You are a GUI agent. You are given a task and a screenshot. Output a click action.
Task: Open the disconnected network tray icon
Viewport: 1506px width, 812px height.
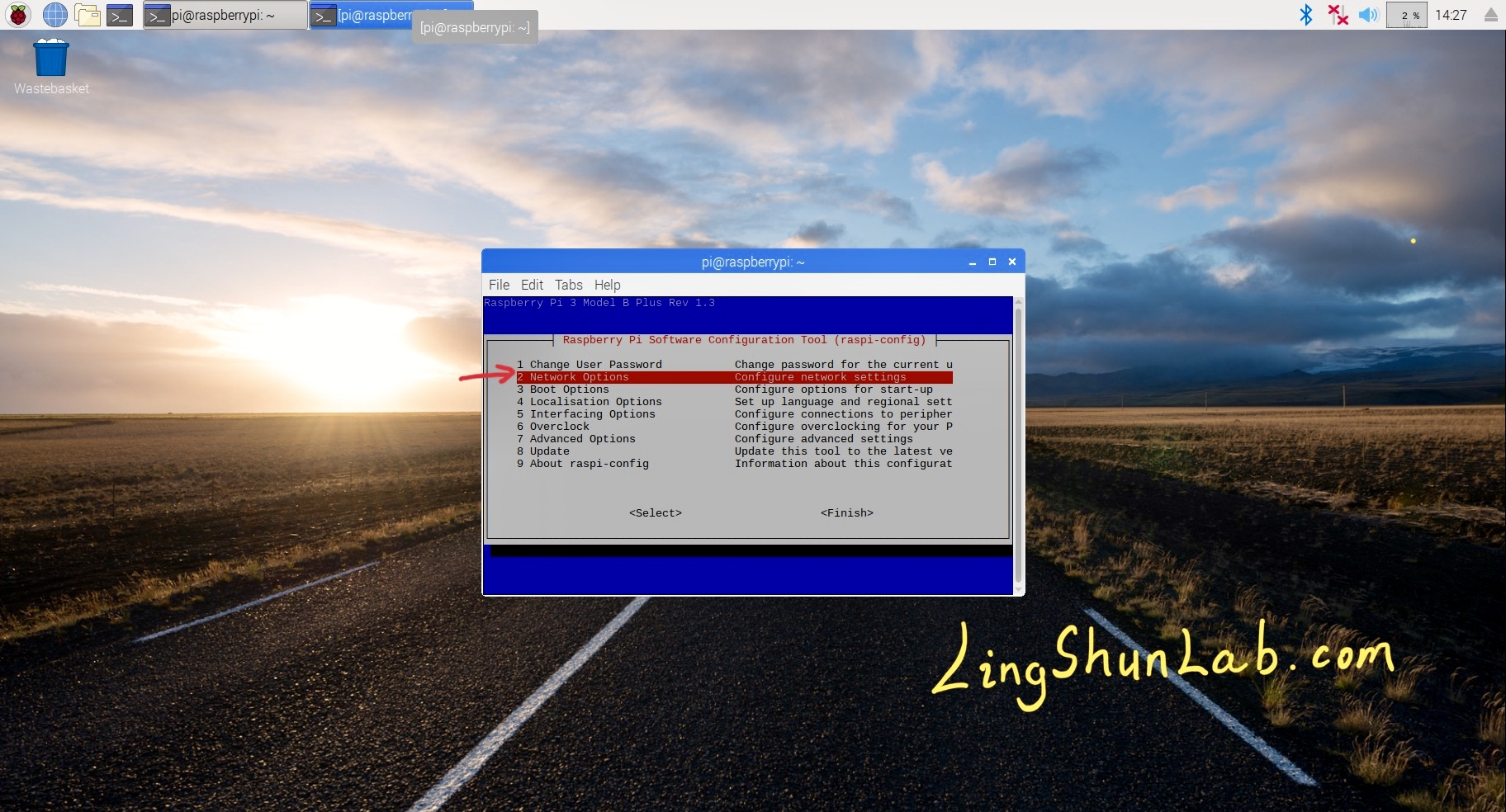1338,15
